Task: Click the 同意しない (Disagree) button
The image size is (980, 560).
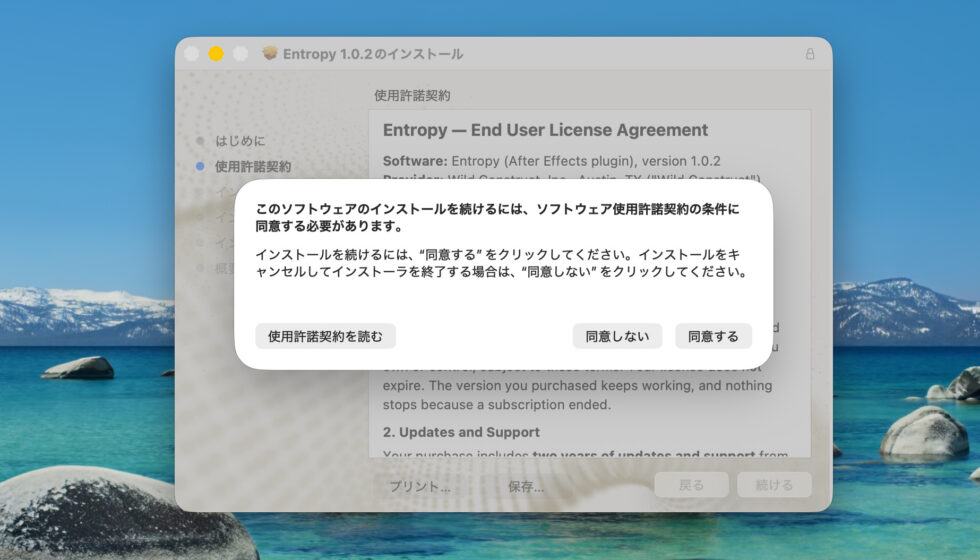Action: [x=617, y=336]
